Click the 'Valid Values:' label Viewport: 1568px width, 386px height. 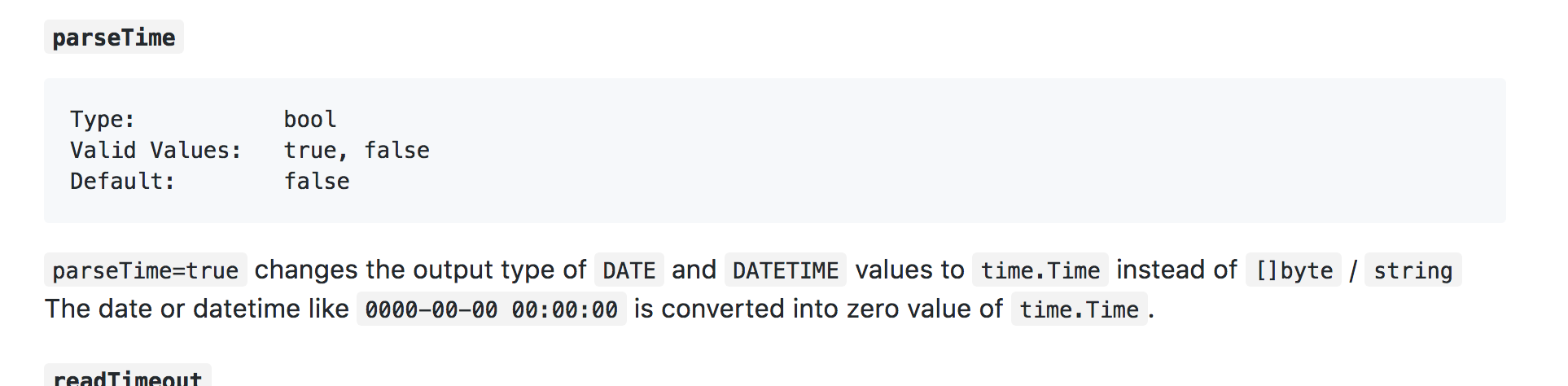click(155, 151)
